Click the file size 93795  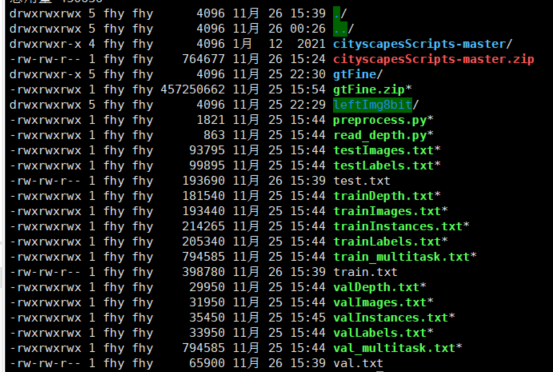207,150
